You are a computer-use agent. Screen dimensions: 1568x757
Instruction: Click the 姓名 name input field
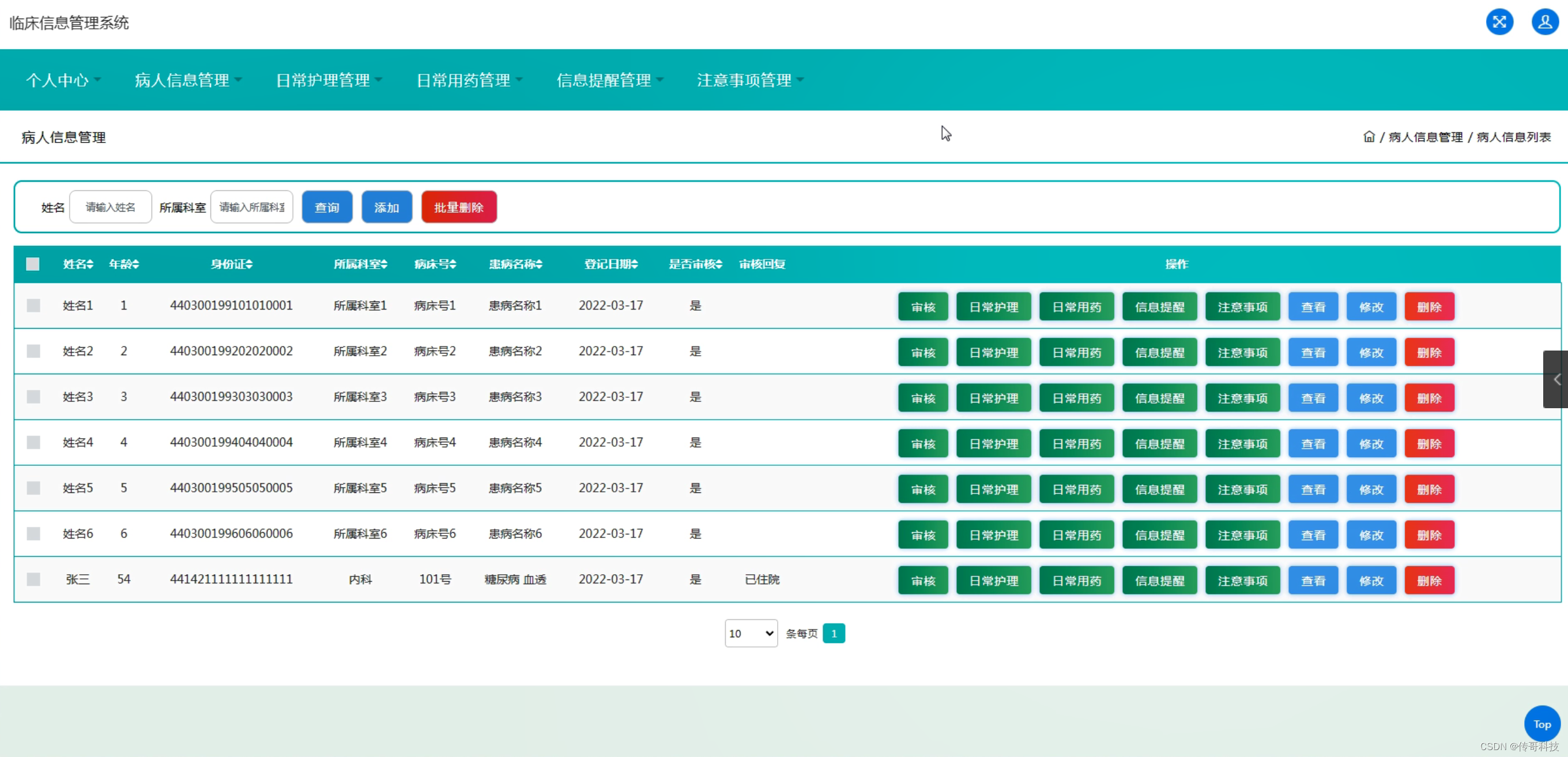point(110,206)
